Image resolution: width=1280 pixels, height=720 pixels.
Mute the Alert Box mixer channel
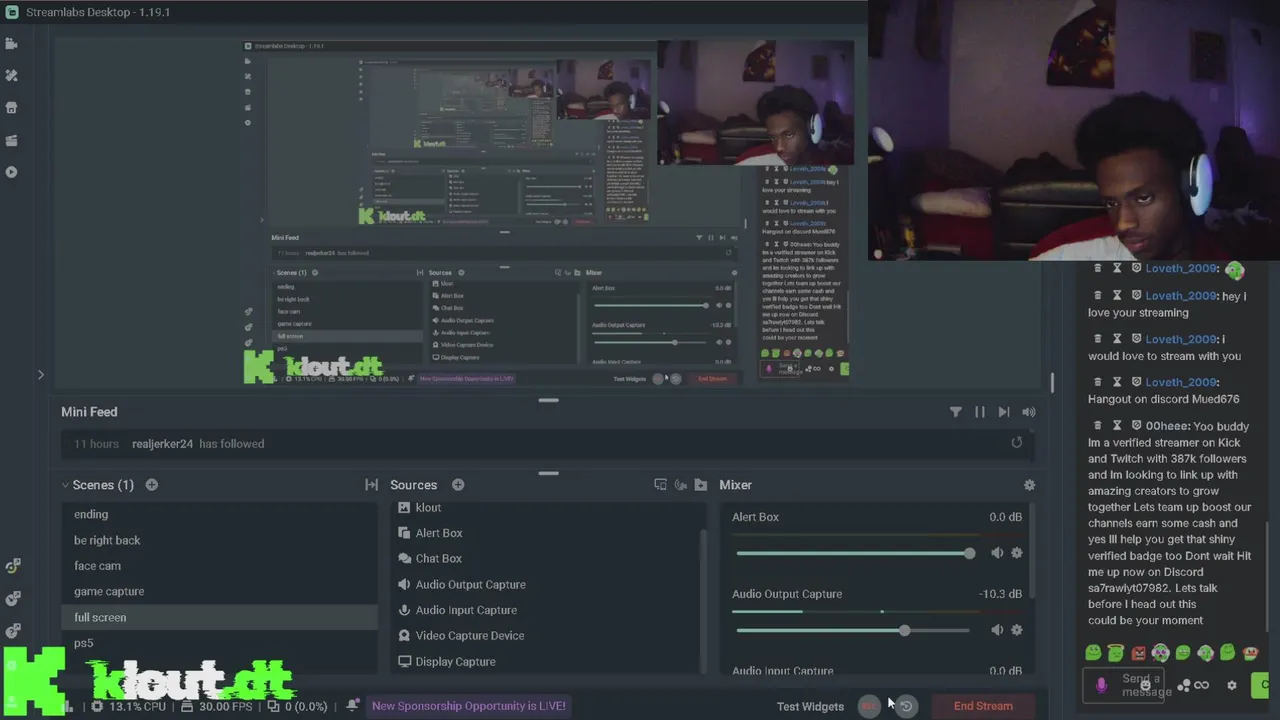(997, 553)
